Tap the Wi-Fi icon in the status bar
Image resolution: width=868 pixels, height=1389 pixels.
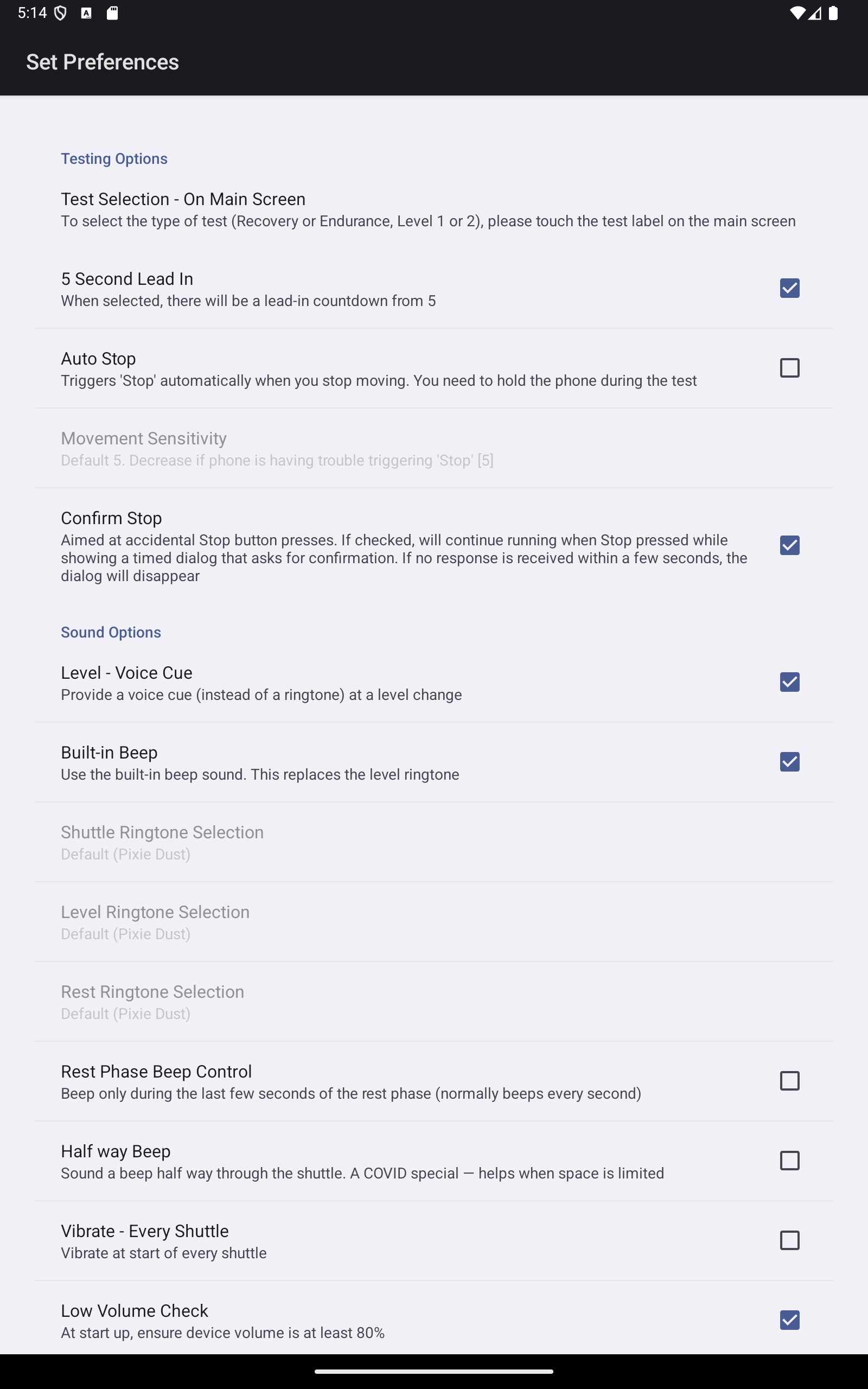tap(798, 12)
